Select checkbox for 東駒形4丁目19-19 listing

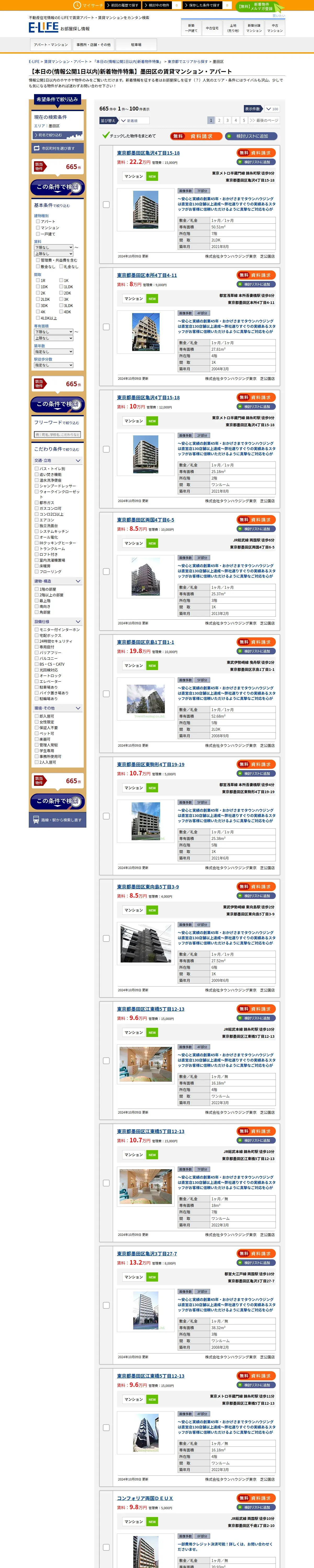106,816
